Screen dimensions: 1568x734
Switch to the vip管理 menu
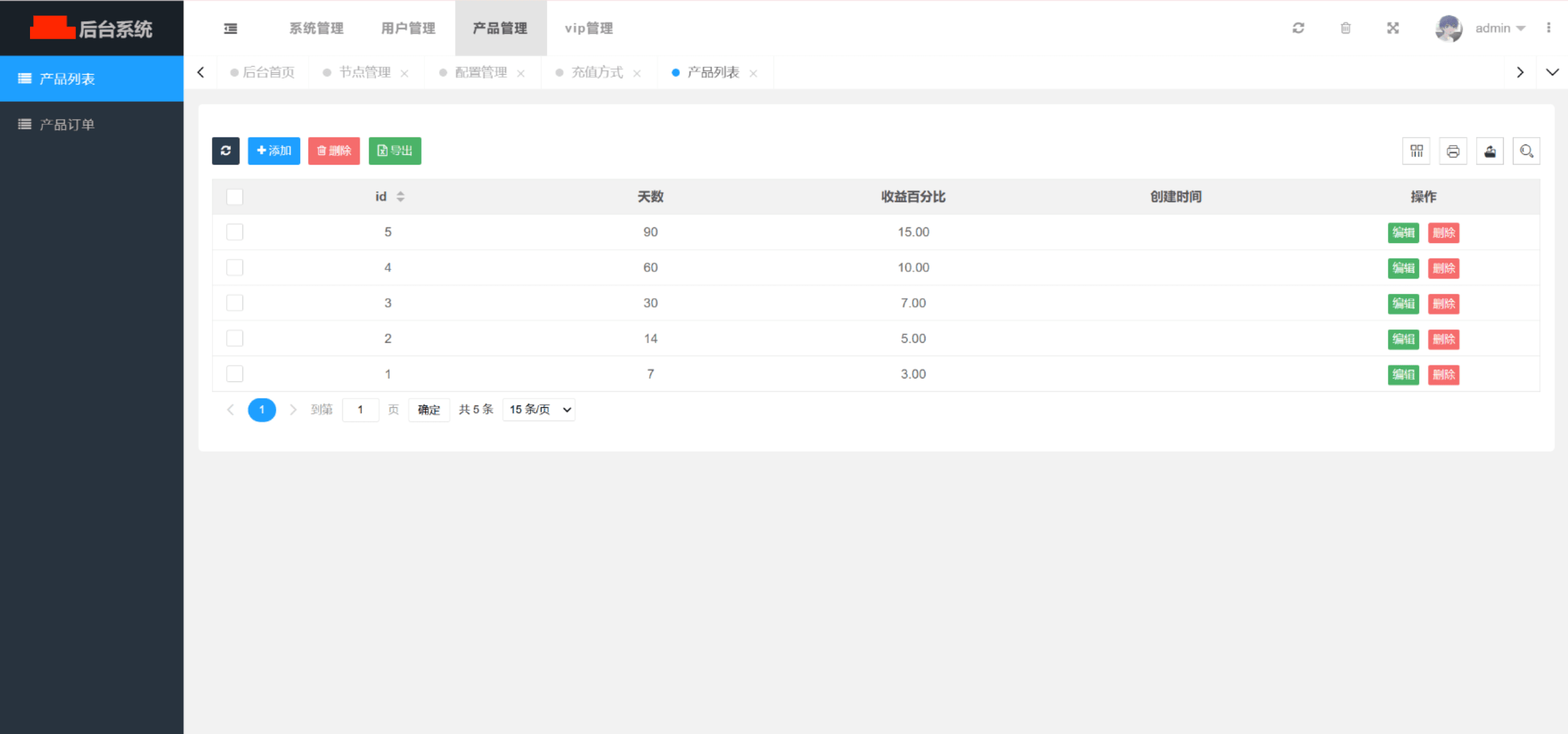pos(588,28)
